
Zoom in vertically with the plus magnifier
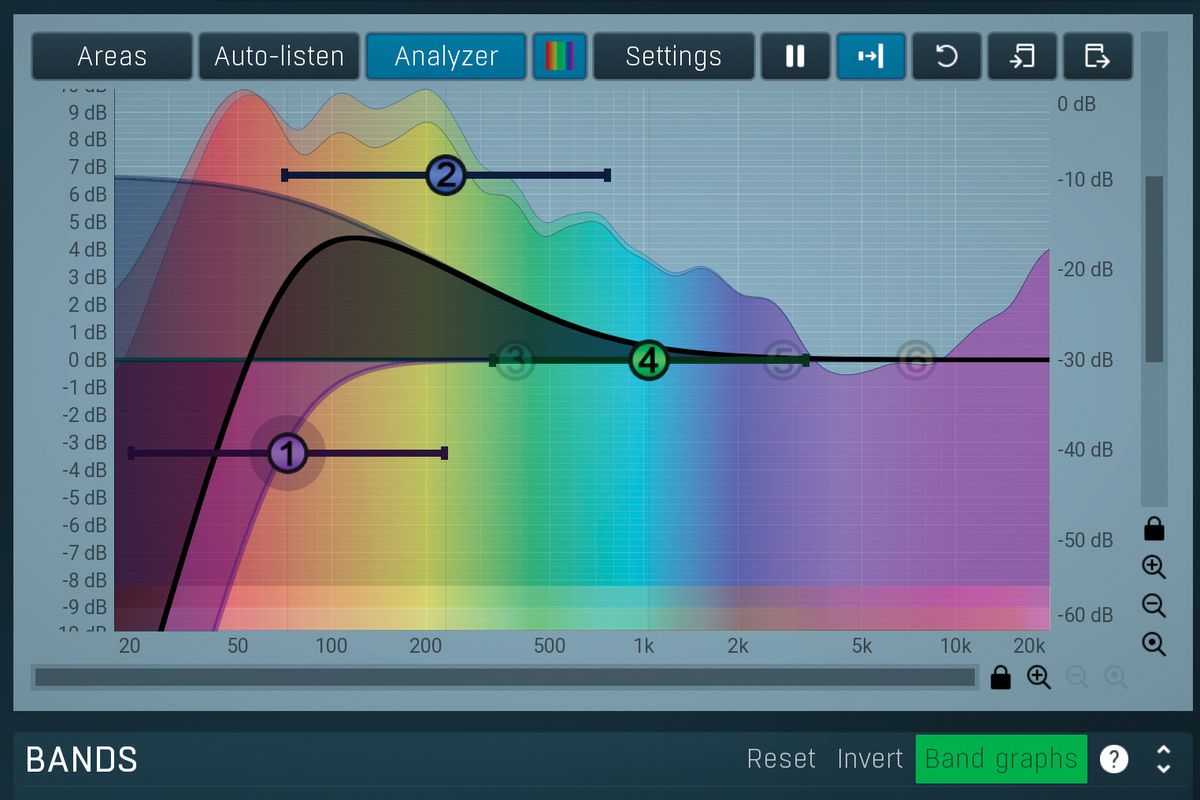[1154, 567]
